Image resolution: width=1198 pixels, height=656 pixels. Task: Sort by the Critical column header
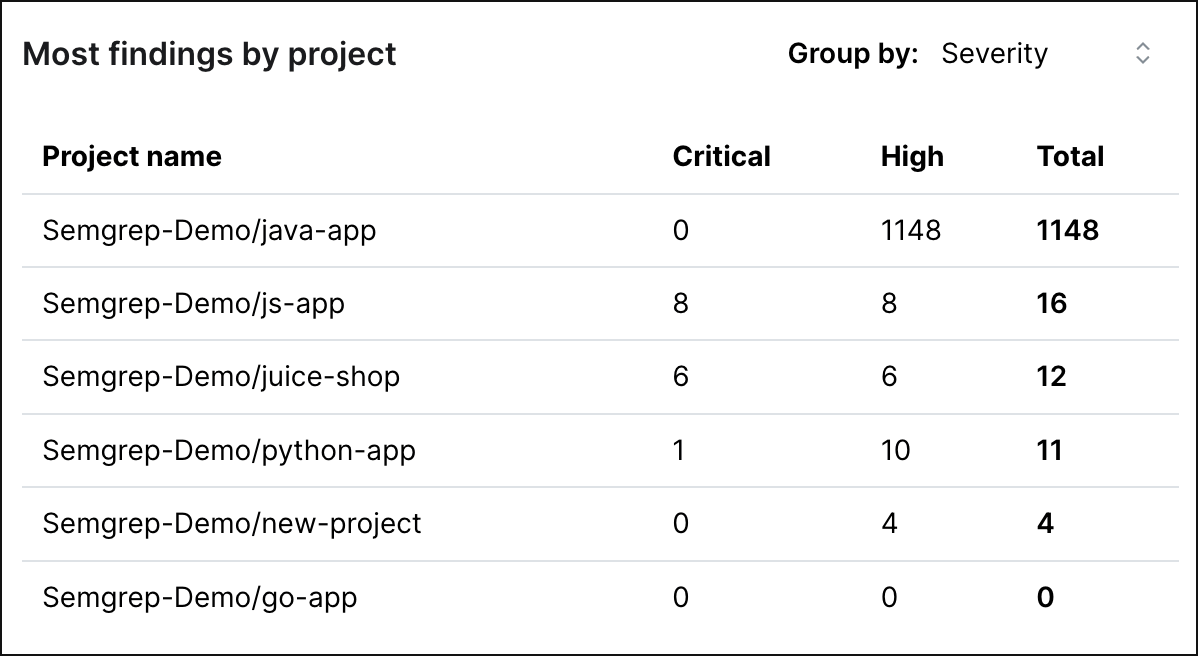click(722, 156)
